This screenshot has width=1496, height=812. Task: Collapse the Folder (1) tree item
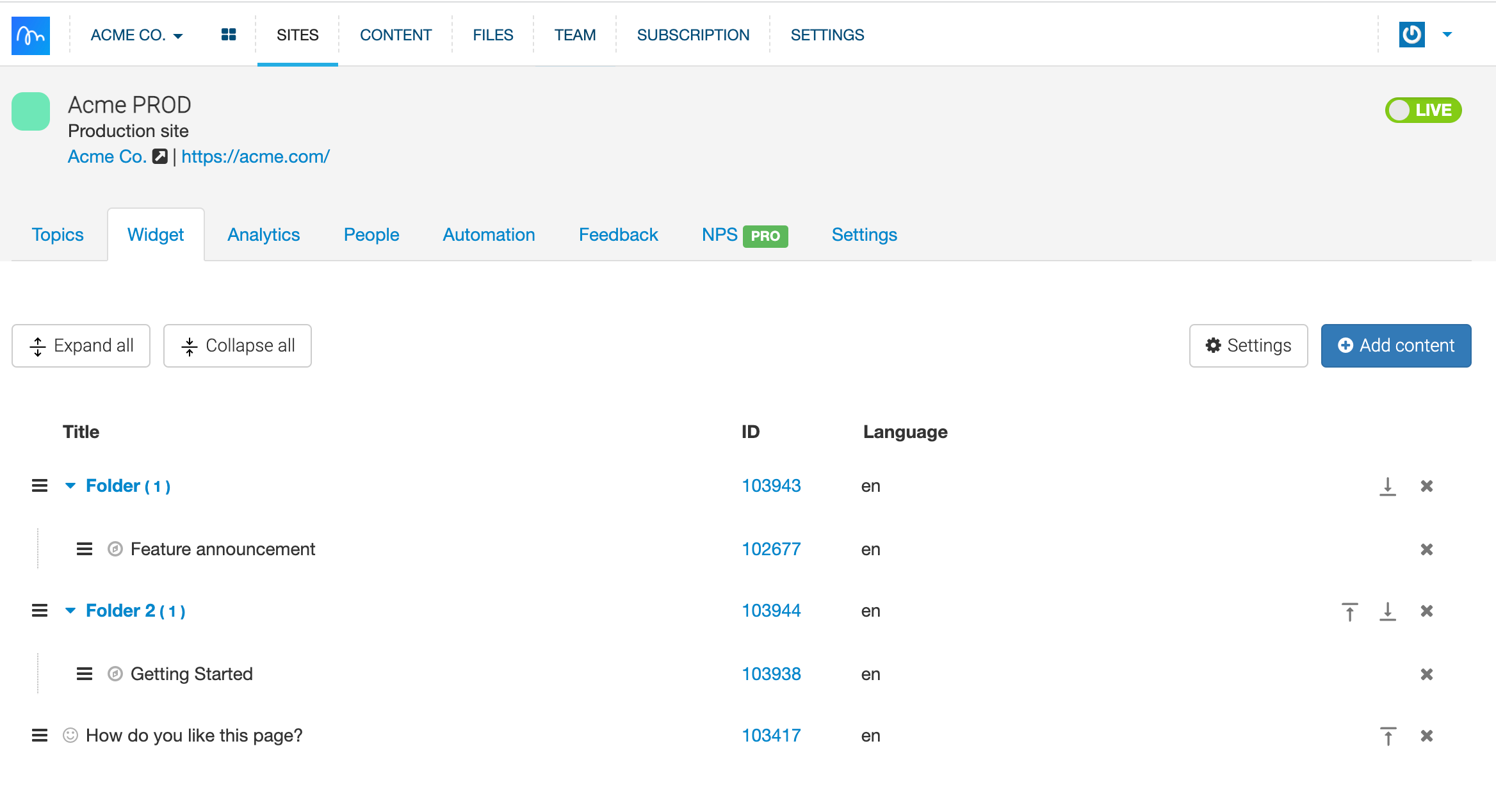tap(70, 486)
